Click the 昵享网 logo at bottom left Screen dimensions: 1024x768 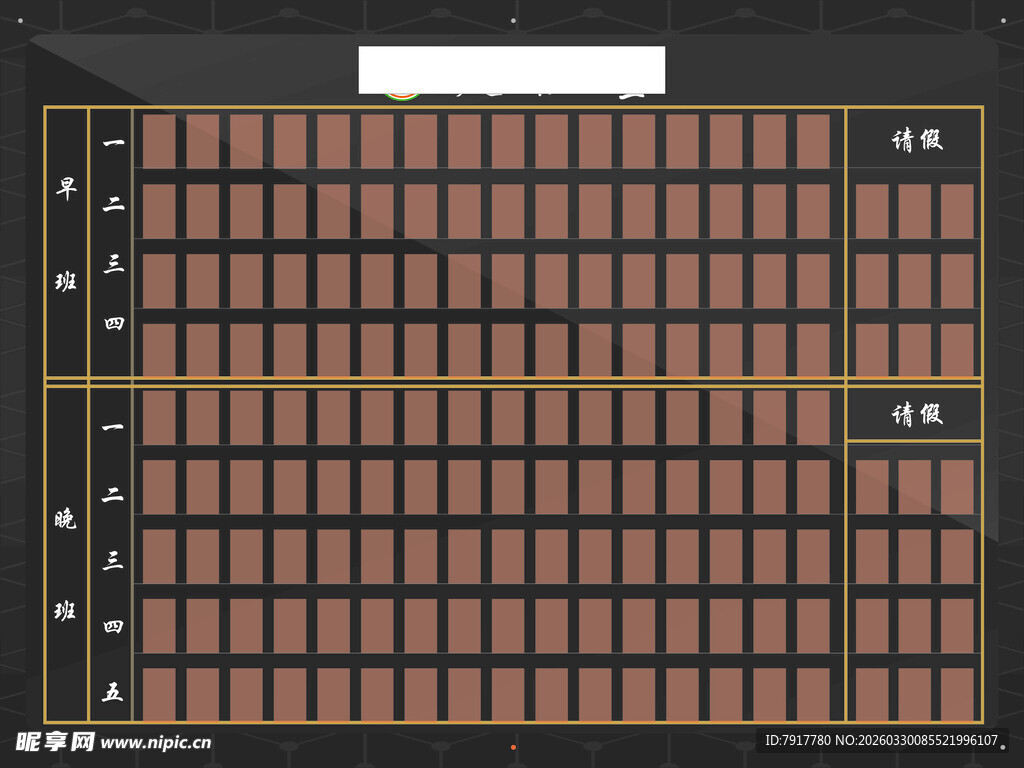[x=55, y=742]
